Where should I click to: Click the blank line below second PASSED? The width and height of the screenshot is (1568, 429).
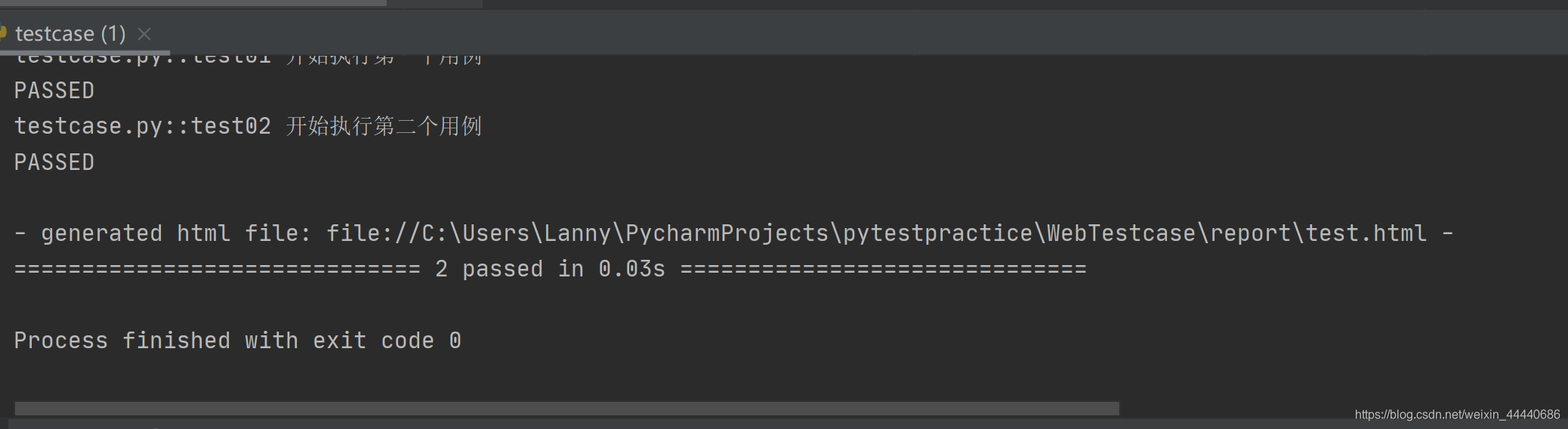coord(784,198)
